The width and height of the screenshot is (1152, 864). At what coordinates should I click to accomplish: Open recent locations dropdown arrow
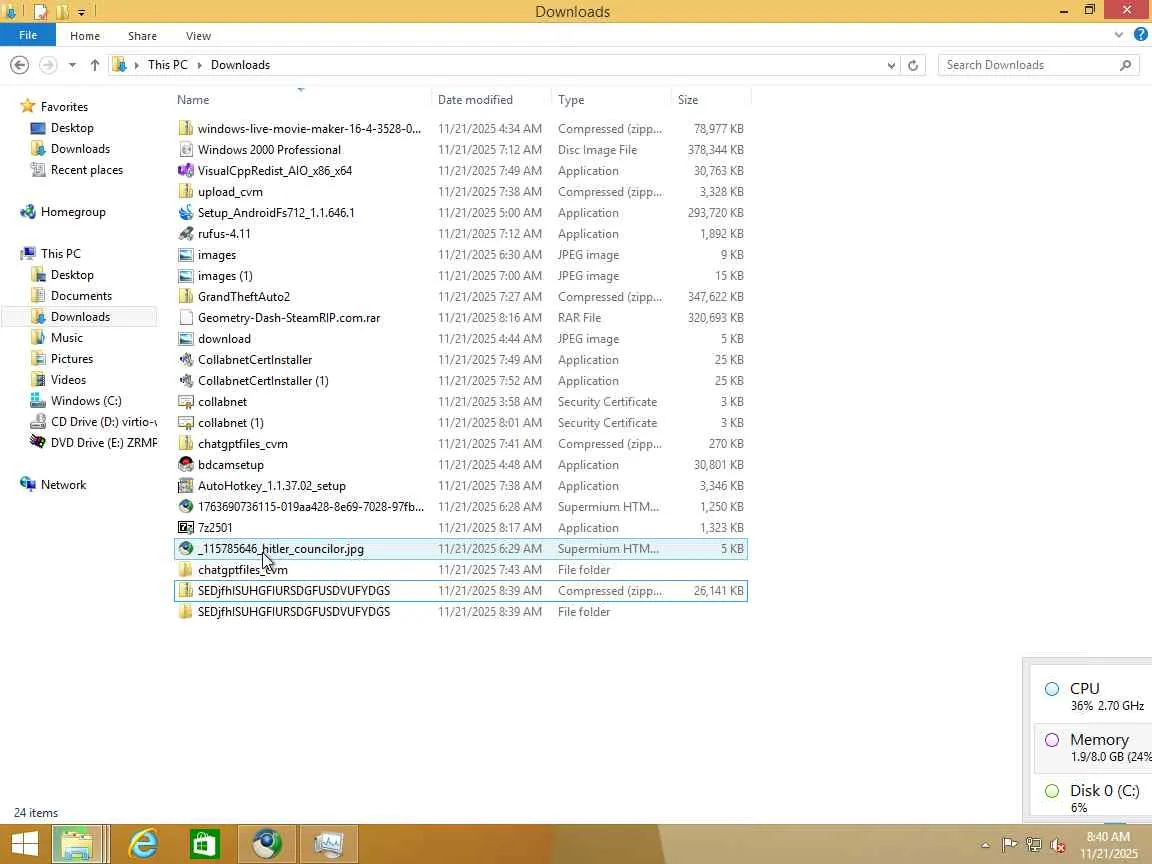point(72,65)
